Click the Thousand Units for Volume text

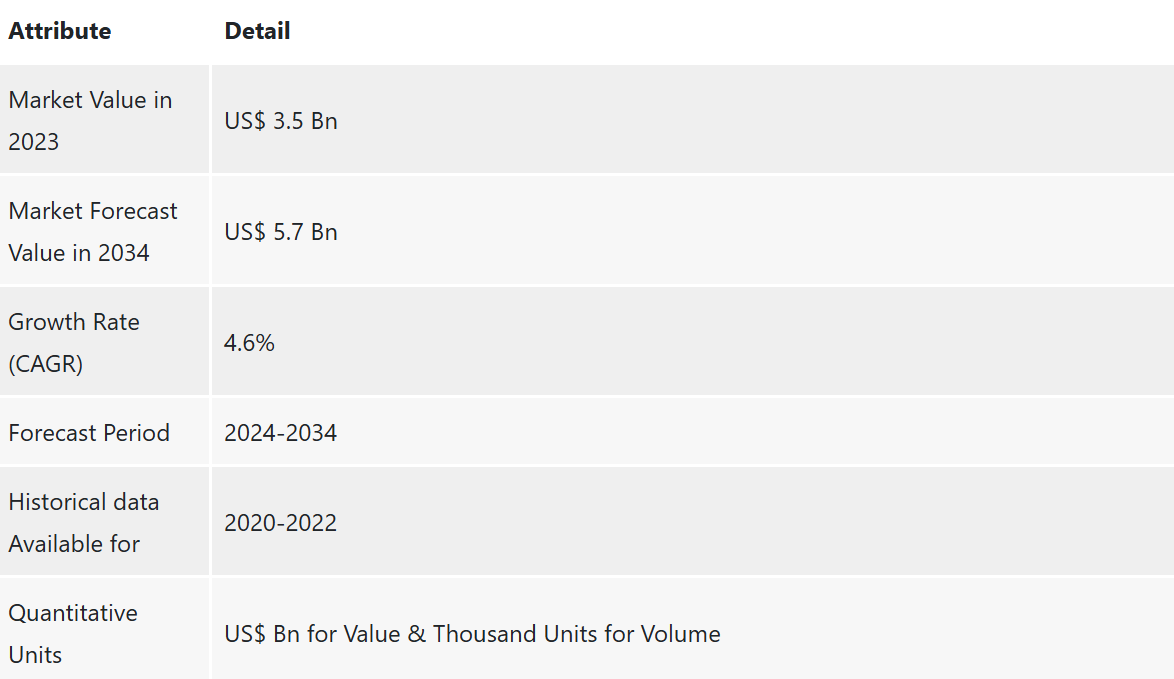577,634
